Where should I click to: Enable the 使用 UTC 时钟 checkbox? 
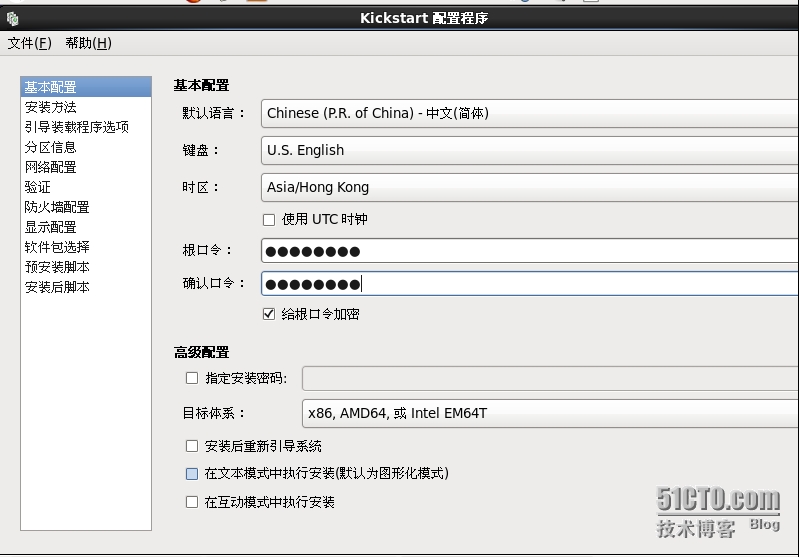click(269, 220)
